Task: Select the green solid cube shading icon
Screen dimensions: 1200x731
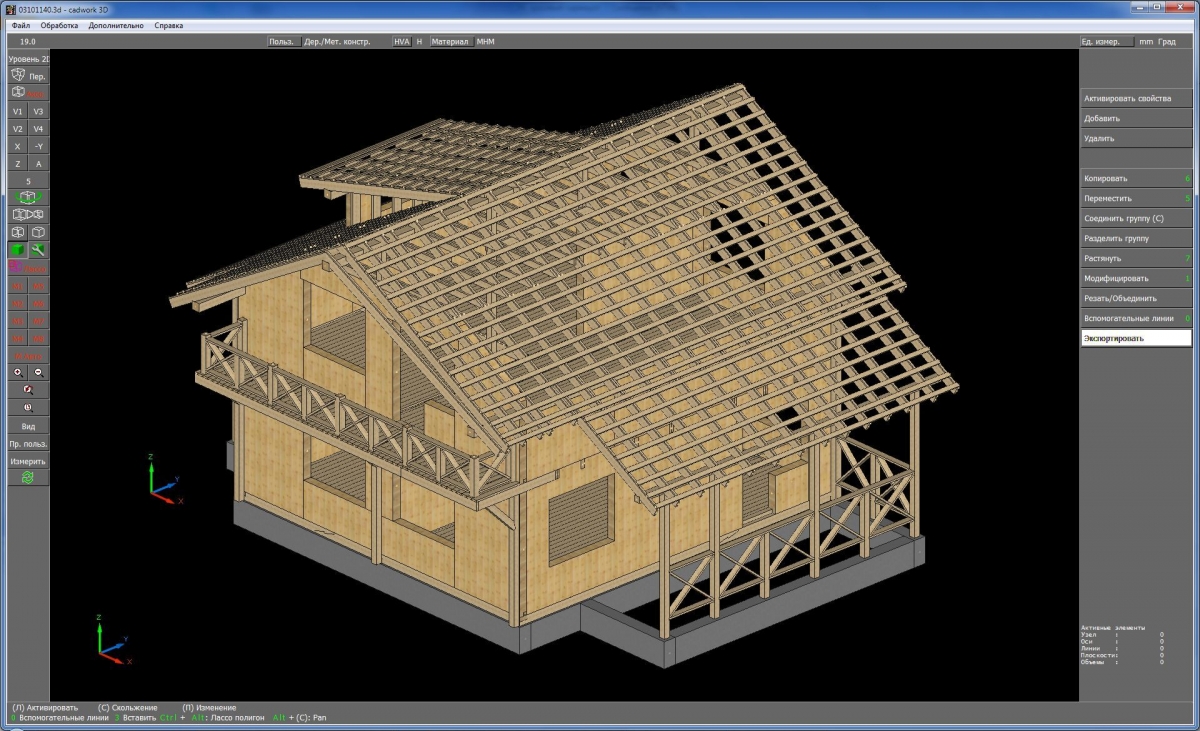Action: click(x=18, y=250)
